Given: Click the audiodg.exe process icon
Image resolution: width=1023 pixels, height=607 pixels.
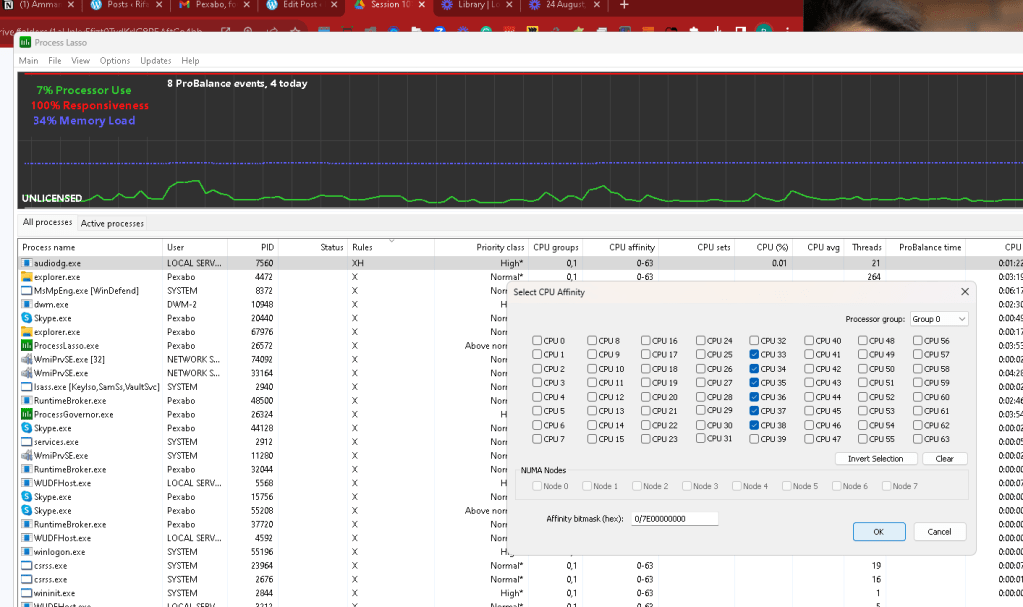Looking at the screenshot, I should coord(27,263).
